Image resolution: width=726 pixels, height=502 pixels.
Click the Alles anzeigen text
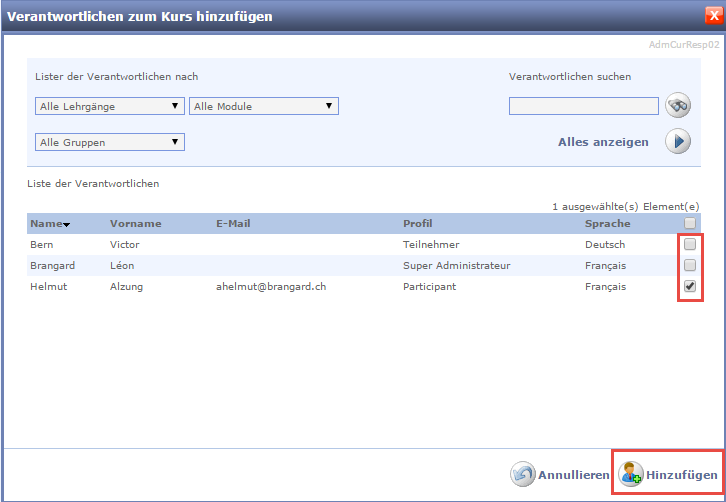pos(603,142)
